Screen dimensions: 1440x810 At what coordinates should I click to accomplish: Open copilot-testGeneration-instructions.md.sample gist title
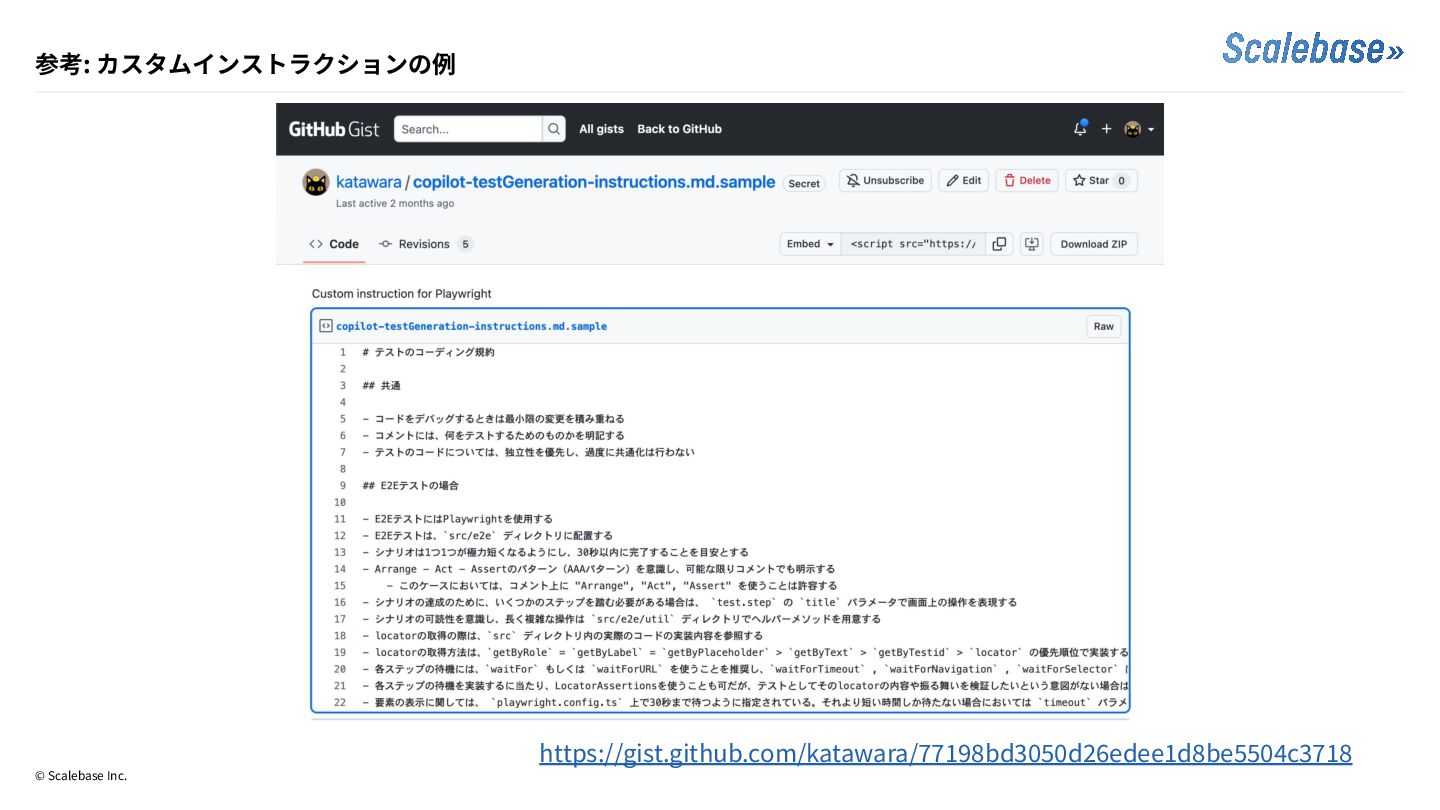pos(594,182)
